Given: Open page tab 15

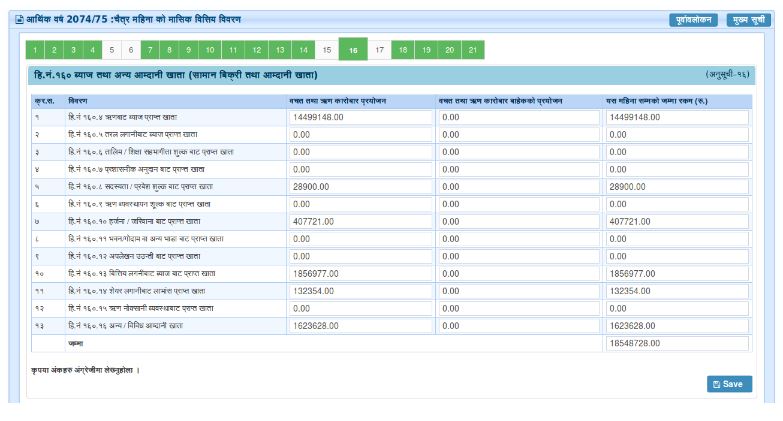Looking at the screenshot, I should pos(326,50).
